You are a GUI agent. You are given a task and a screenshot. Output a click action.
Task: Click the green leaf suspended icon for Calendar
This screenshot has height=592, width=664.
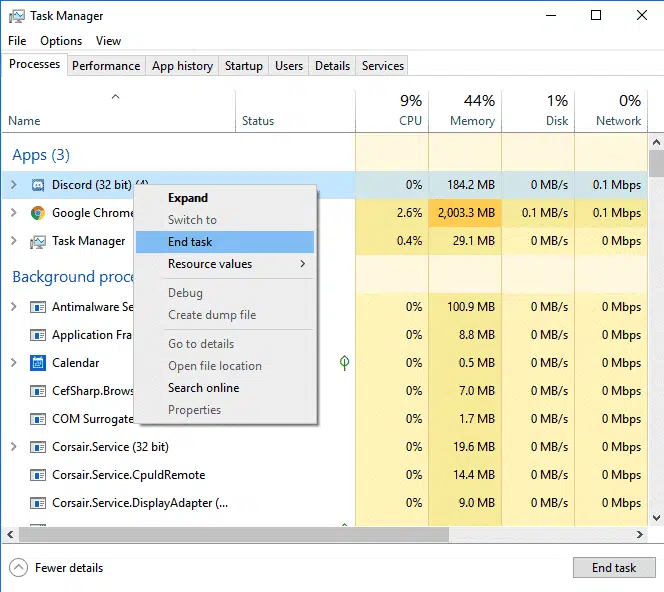coord(345,362)
